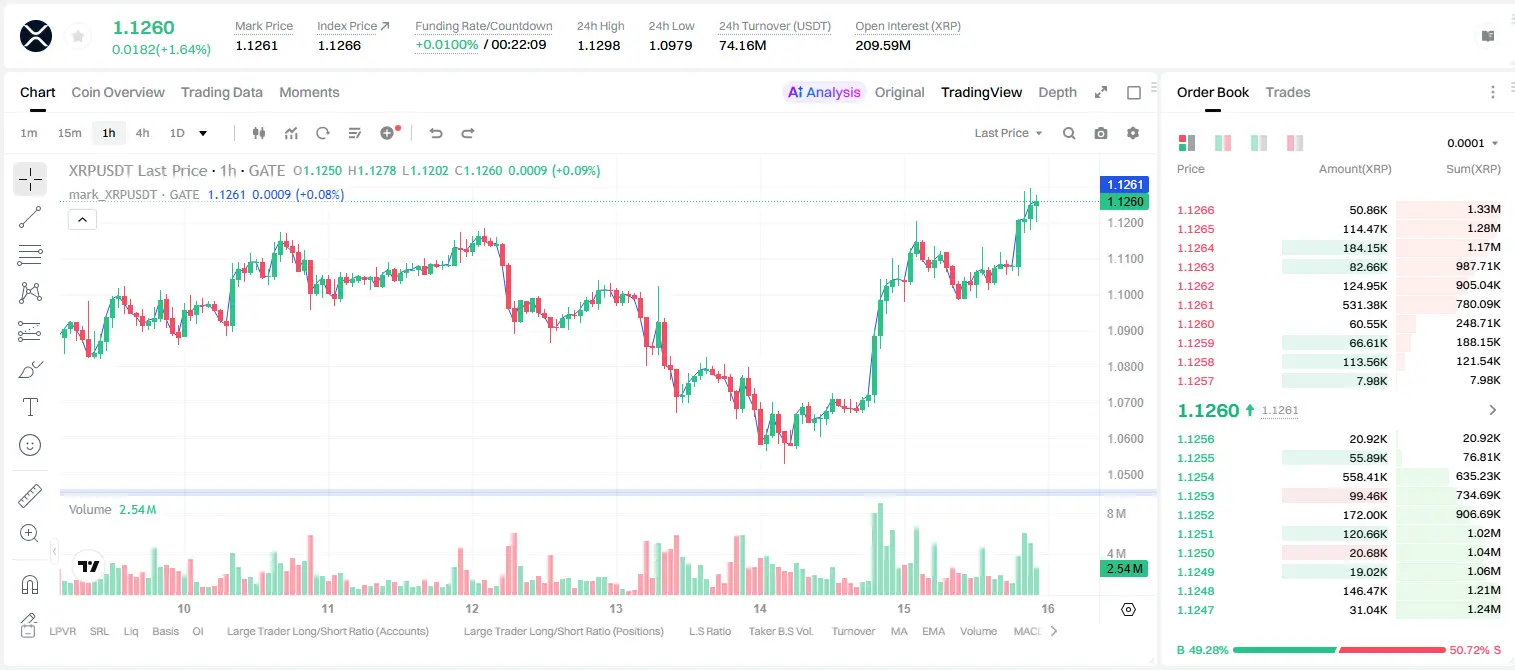Open the Last Price dropdown
Viewport: 1515px width, 670px height.
click(x=1008, y=133)
